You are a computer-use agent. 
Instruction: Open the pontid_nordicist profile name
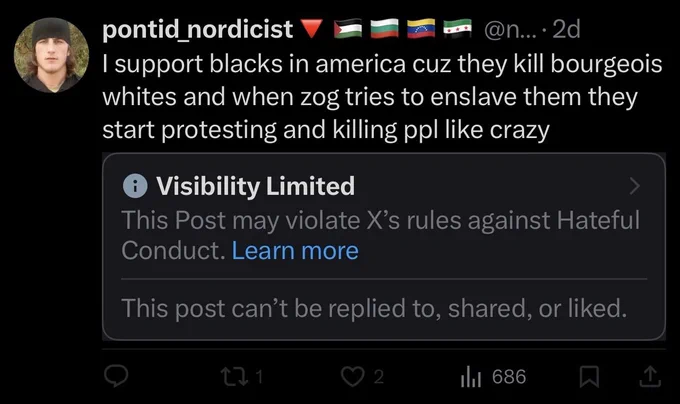coord(198,29)
